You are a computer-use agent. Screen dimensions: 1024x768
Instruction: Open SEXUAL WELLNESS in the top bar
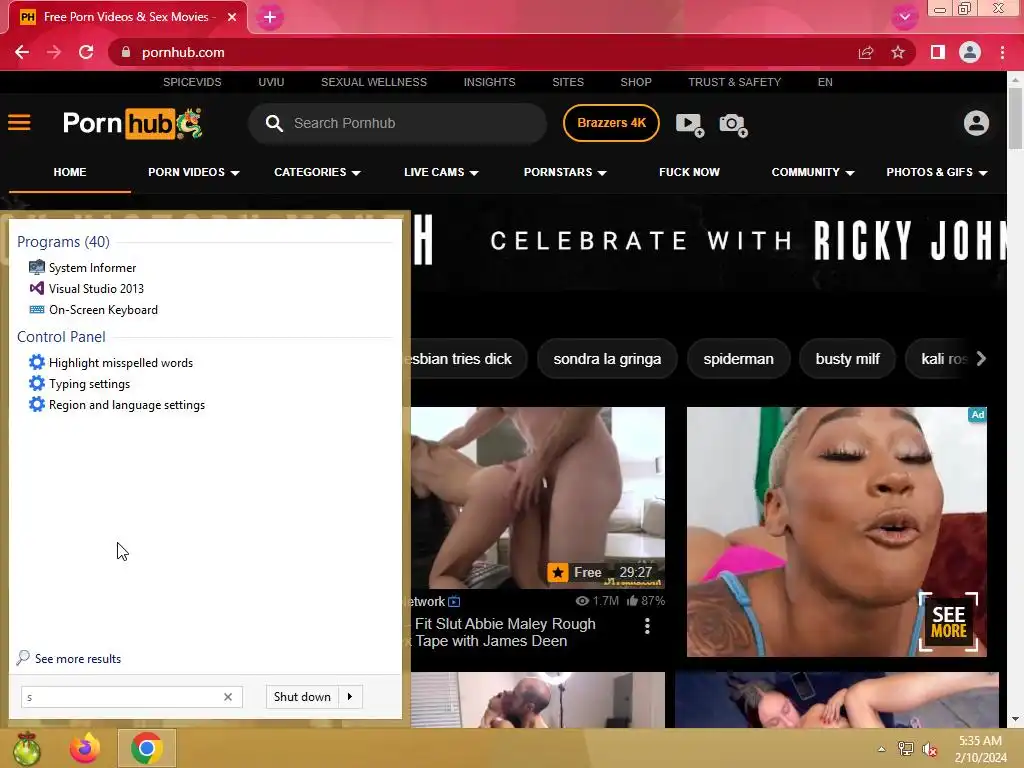[374, 82]
